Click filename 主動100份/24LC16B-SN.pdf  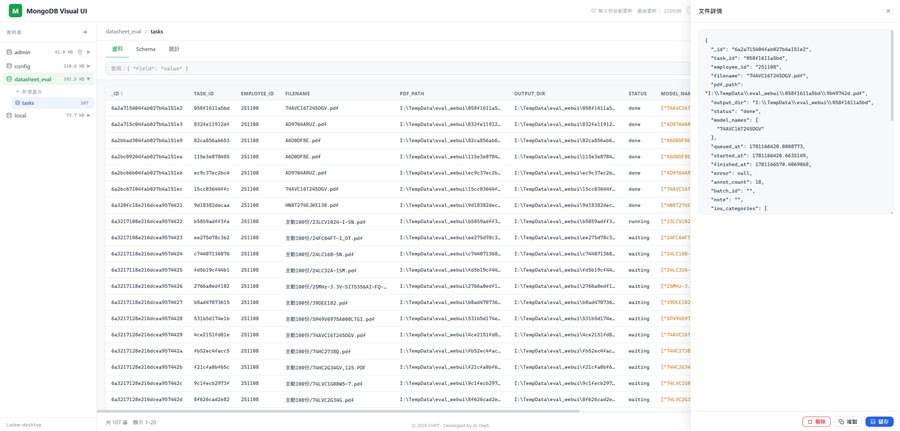pyautogui.click(x=319, y=254)
